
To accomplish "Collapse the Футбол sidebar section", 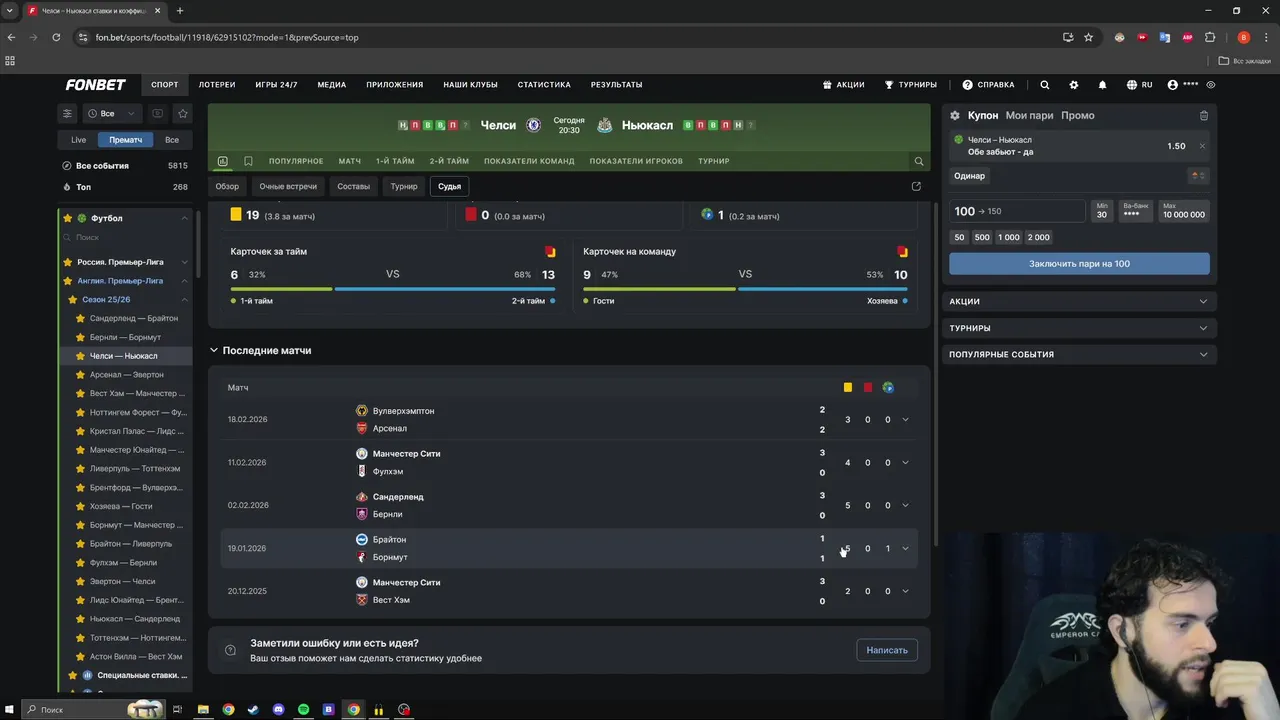I will (x=185, y=218).
